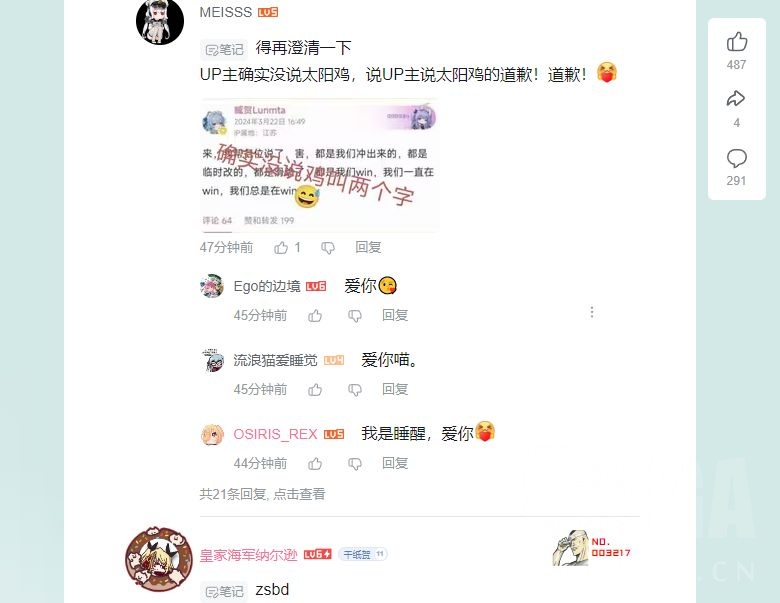Like Ego的边境's reply

click(315, 315)
